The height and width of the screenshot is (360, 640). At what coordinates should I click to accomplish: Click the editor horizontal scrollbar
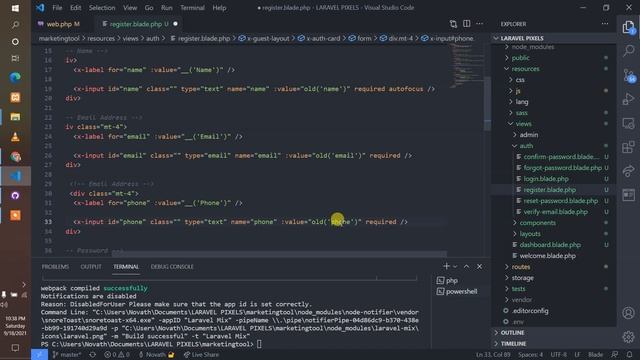click(x=279, y=254)
